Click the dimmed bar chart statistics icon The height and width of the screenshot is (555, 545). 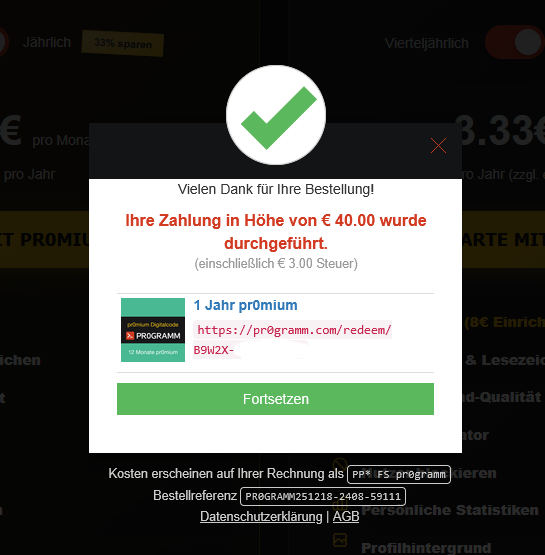[340, 505]
